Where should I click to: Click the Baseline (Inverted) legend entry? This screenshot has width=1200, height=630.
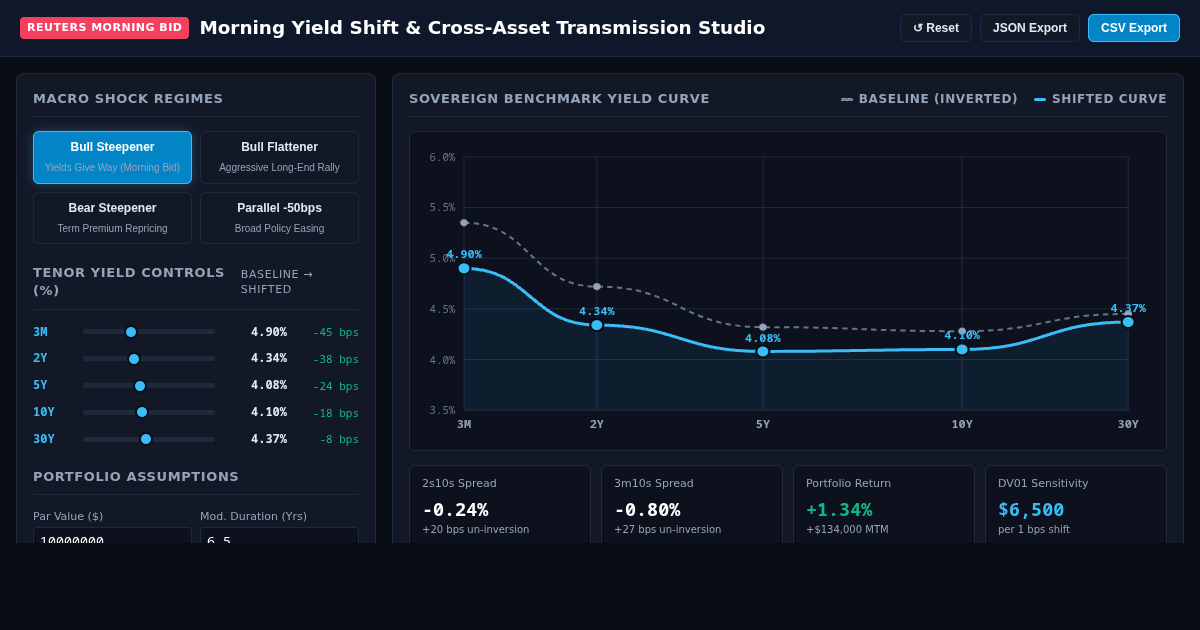click(929, 99)
